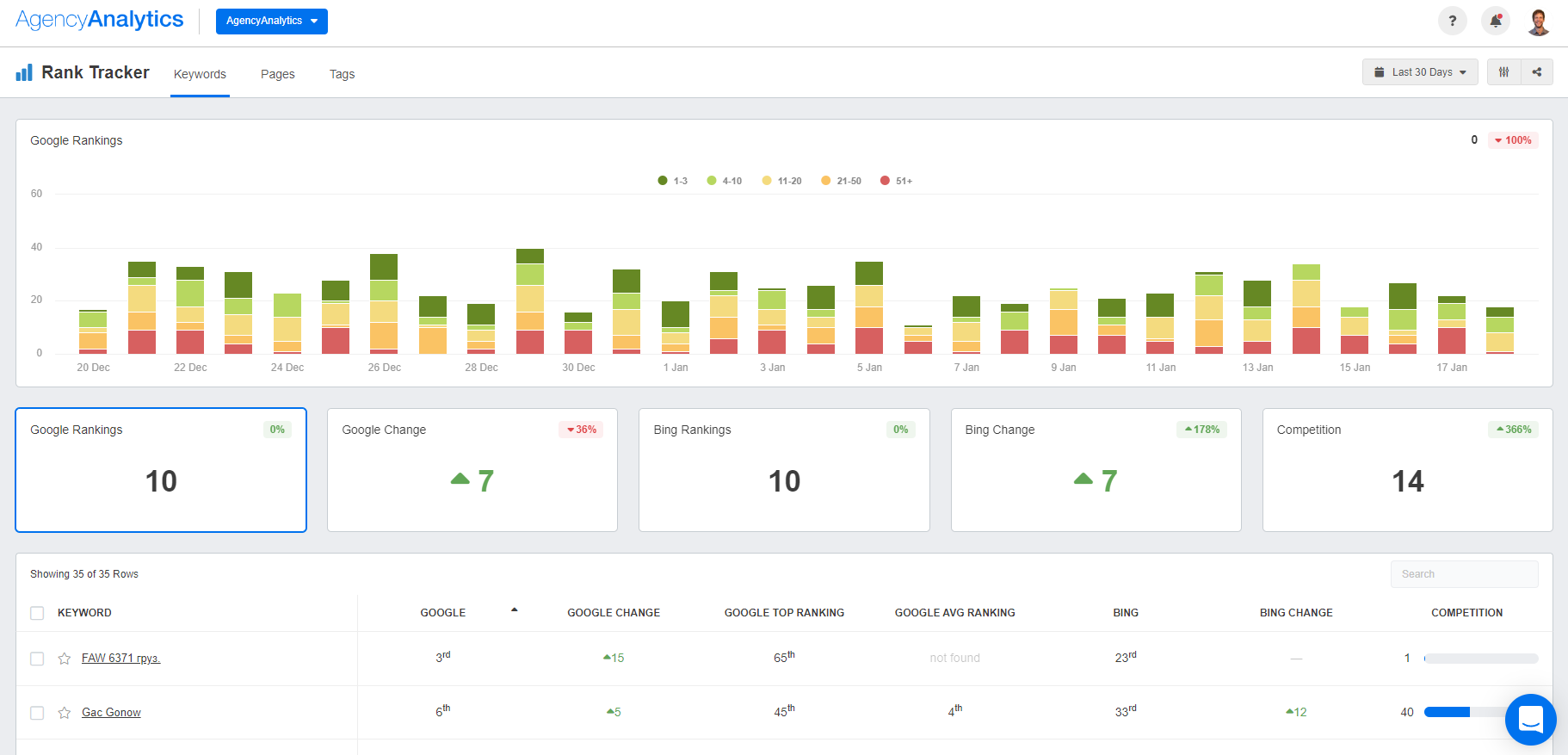Open the user profile avatar

[x=1539, y=21]
